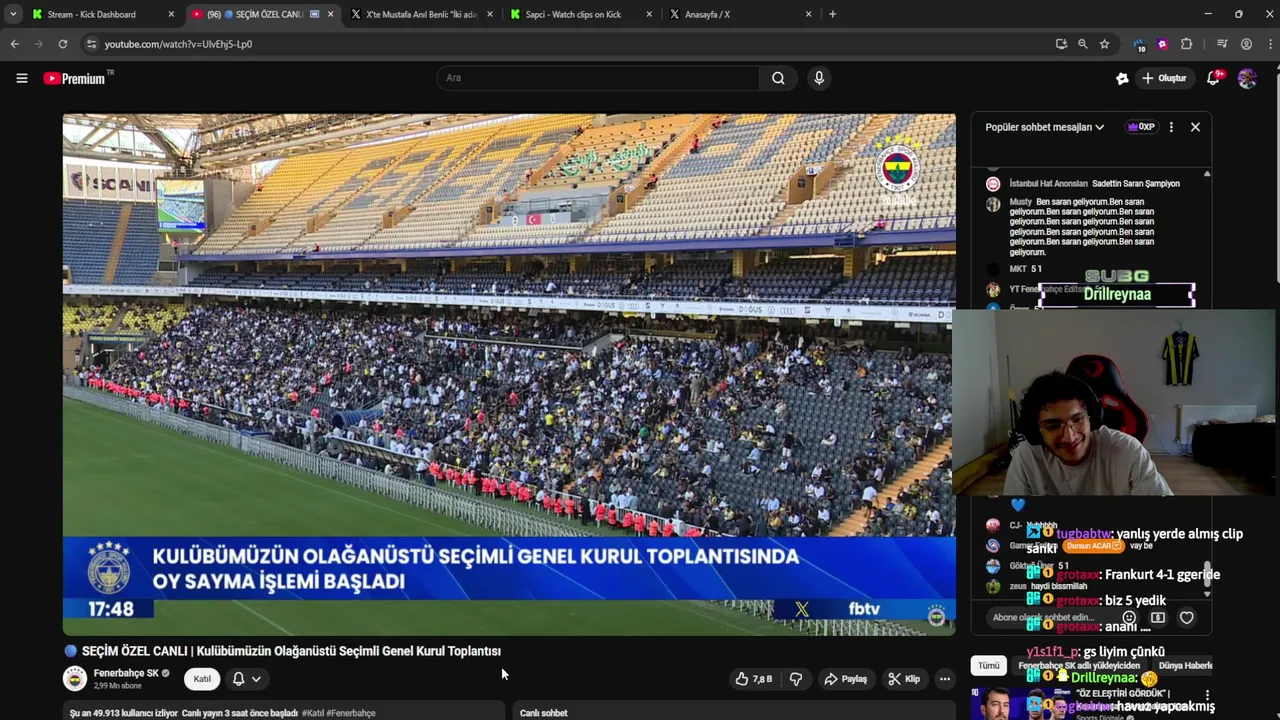This screenshot has width=1280, height=720.
Task: Select the Tümü filter chip
Action: (x=988, y=665)
